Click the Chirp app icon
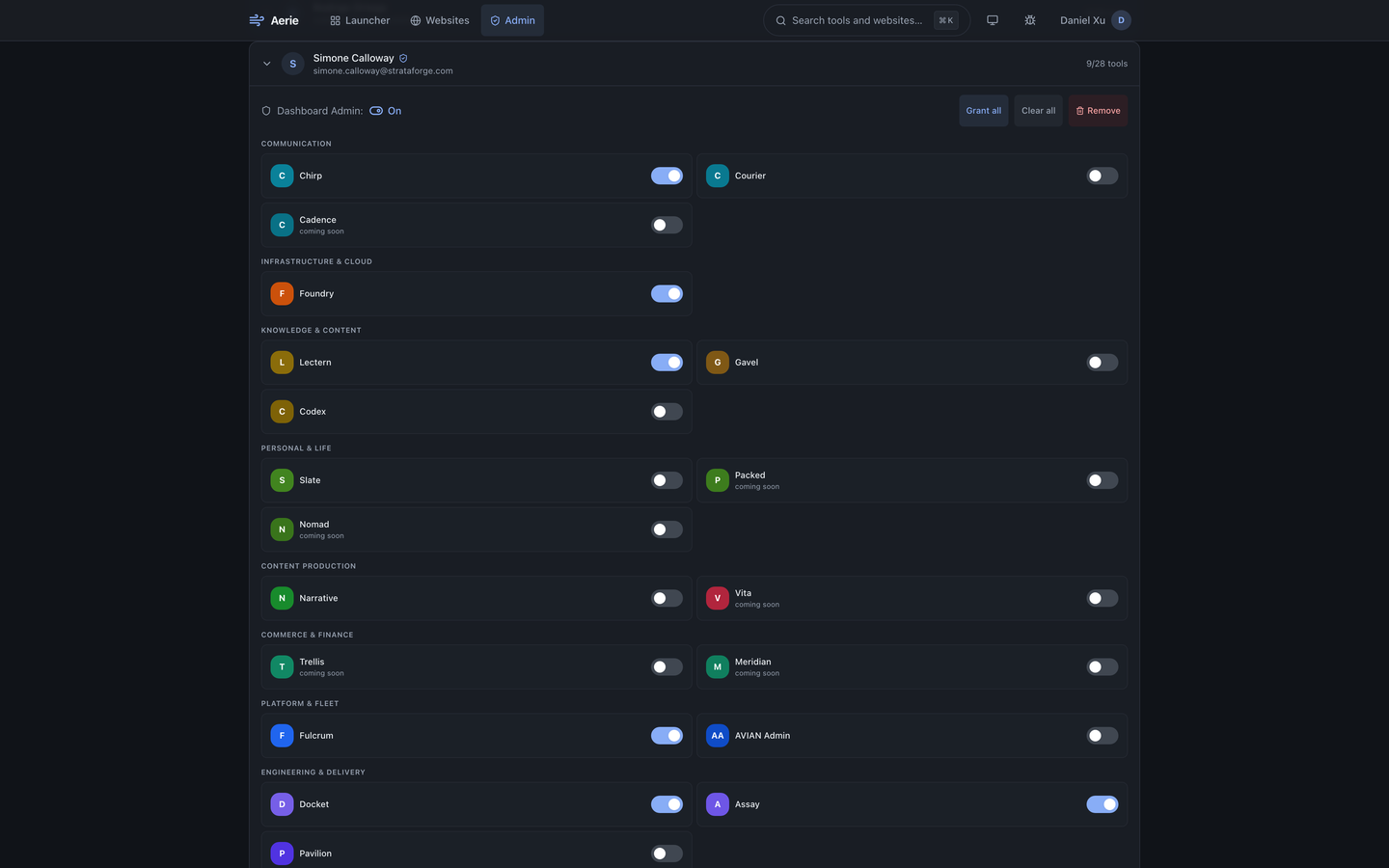This screenshot has width=1389, height=868. tap(282, 176)
